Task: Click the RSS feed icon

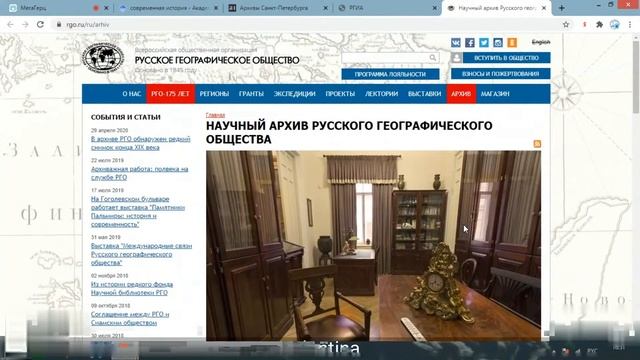Action: [537, 144]
